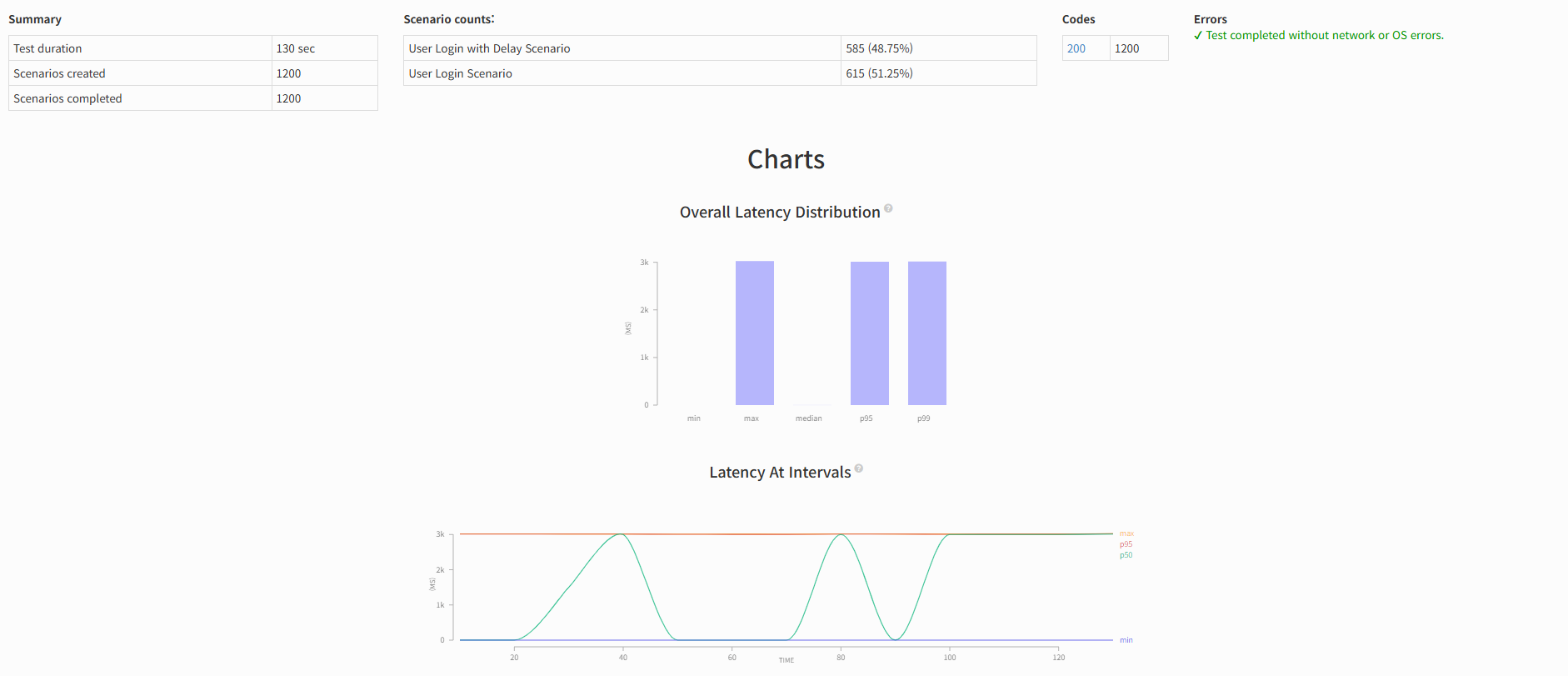Click the 130 sec test duration value
The width and height of the screenshot is (1568, 676).
(296, 48)
